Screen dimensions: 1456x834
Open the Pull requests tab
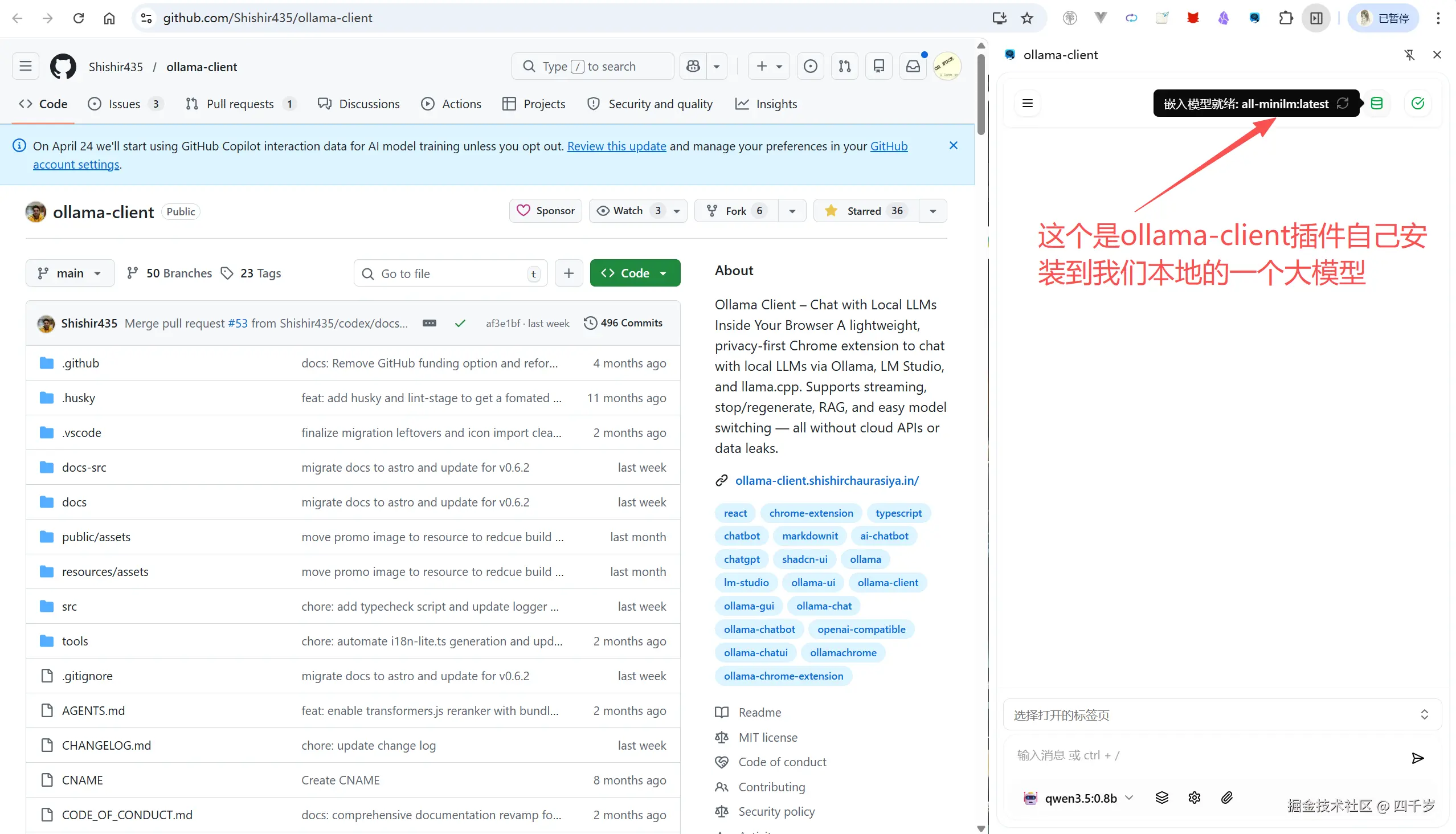click(x=239, y=104)
